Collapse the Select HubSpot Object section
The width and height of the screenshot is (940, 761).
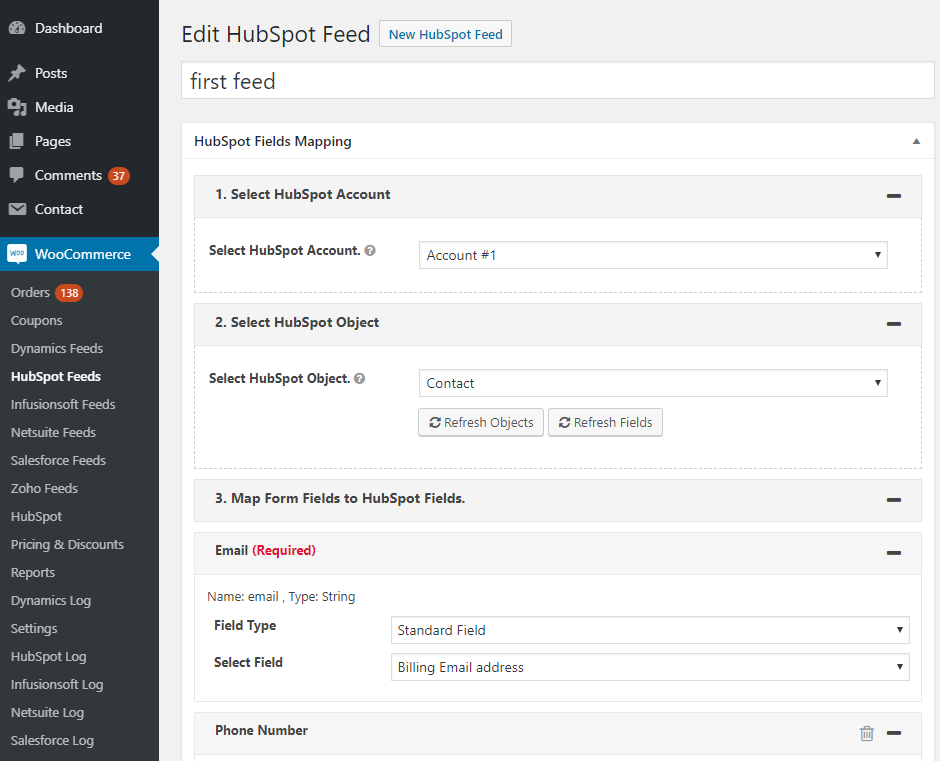pyautogui.click(x=894, y=324)
